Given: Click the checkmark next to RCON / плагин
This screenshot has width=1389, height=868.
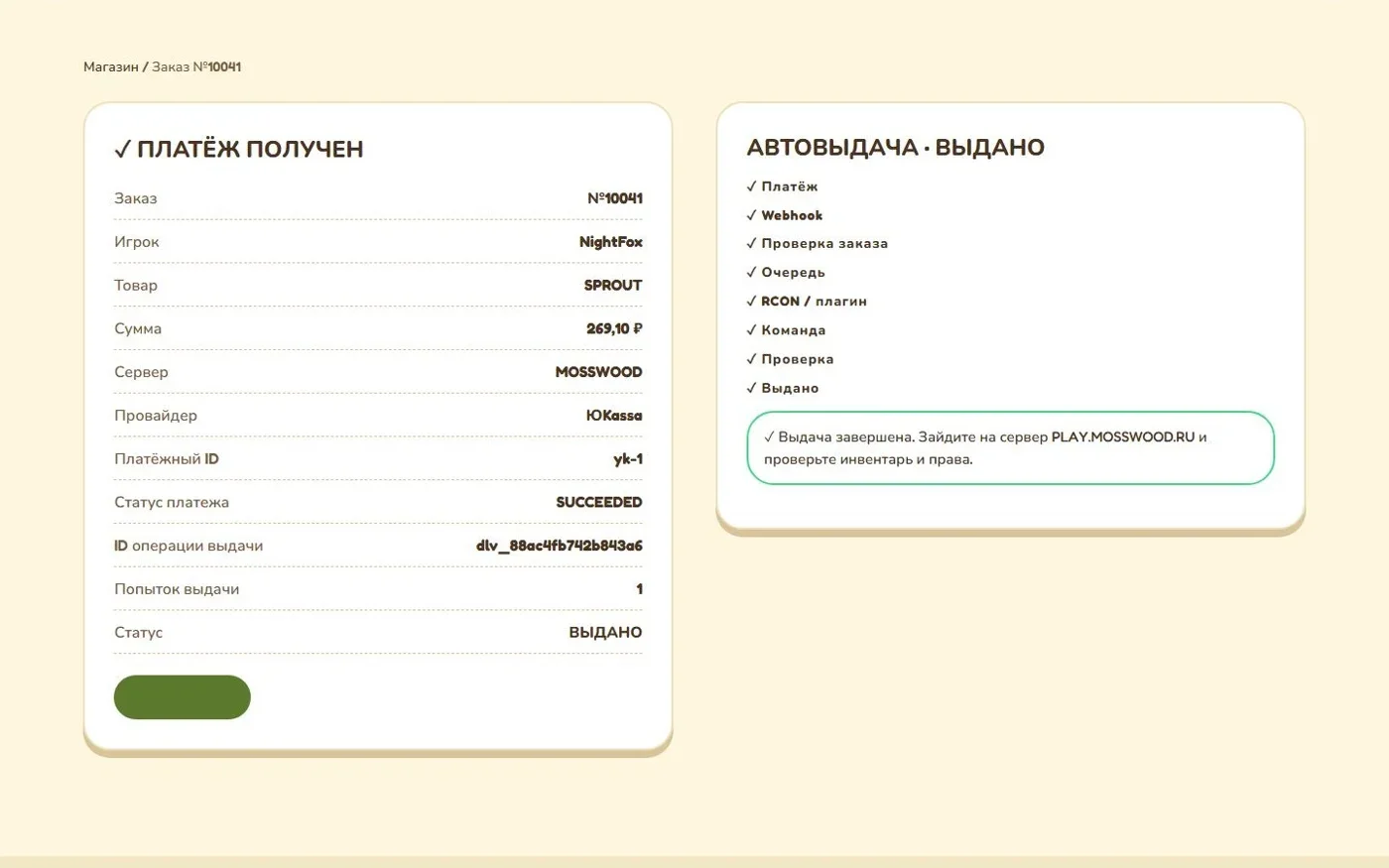Looking at the screenshot, I should click(x=751, y=302).
